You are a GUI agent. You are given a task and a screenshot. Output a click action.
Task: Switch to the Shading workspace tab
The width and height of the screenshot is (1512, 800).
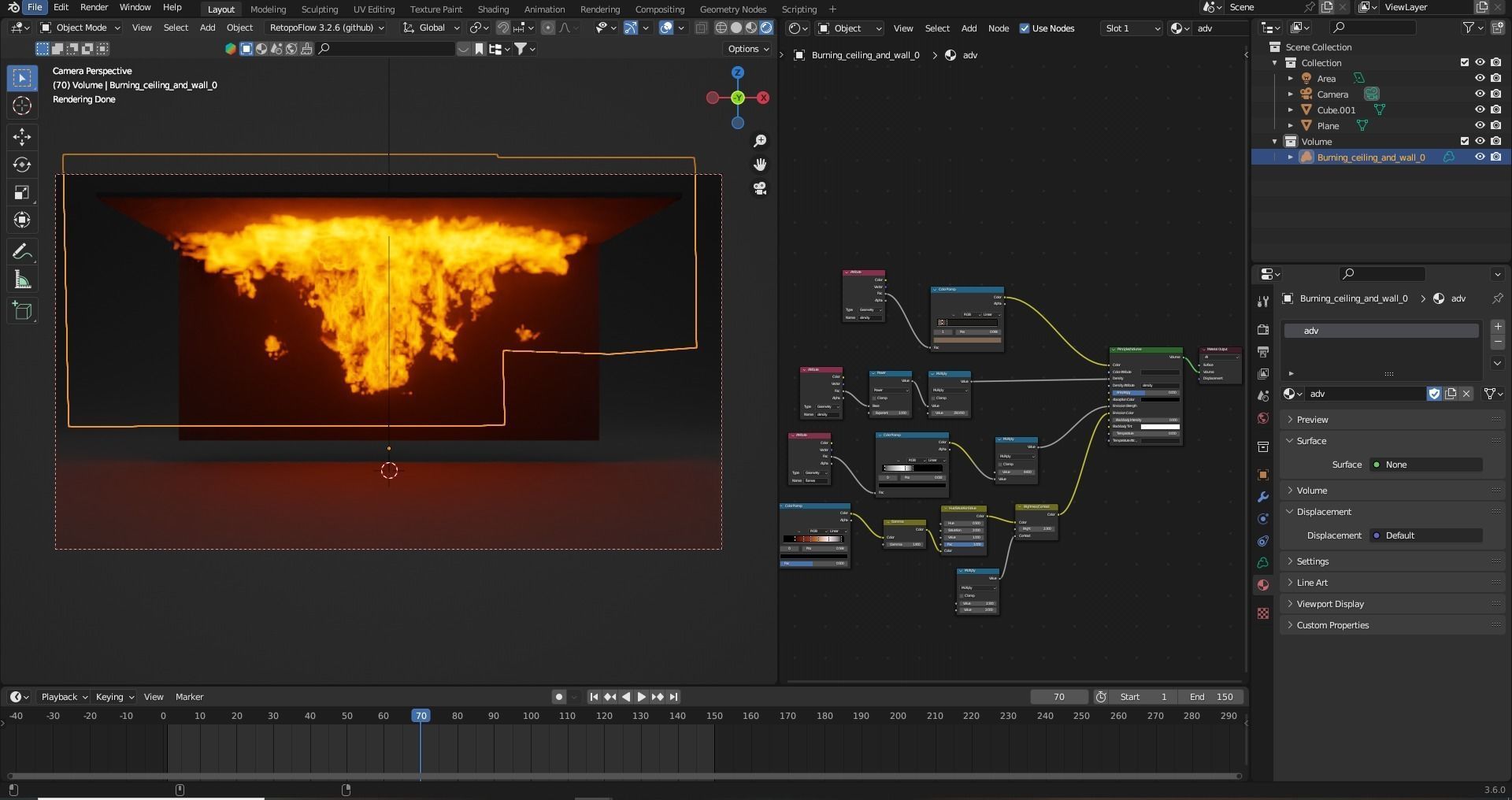[493, 9]
